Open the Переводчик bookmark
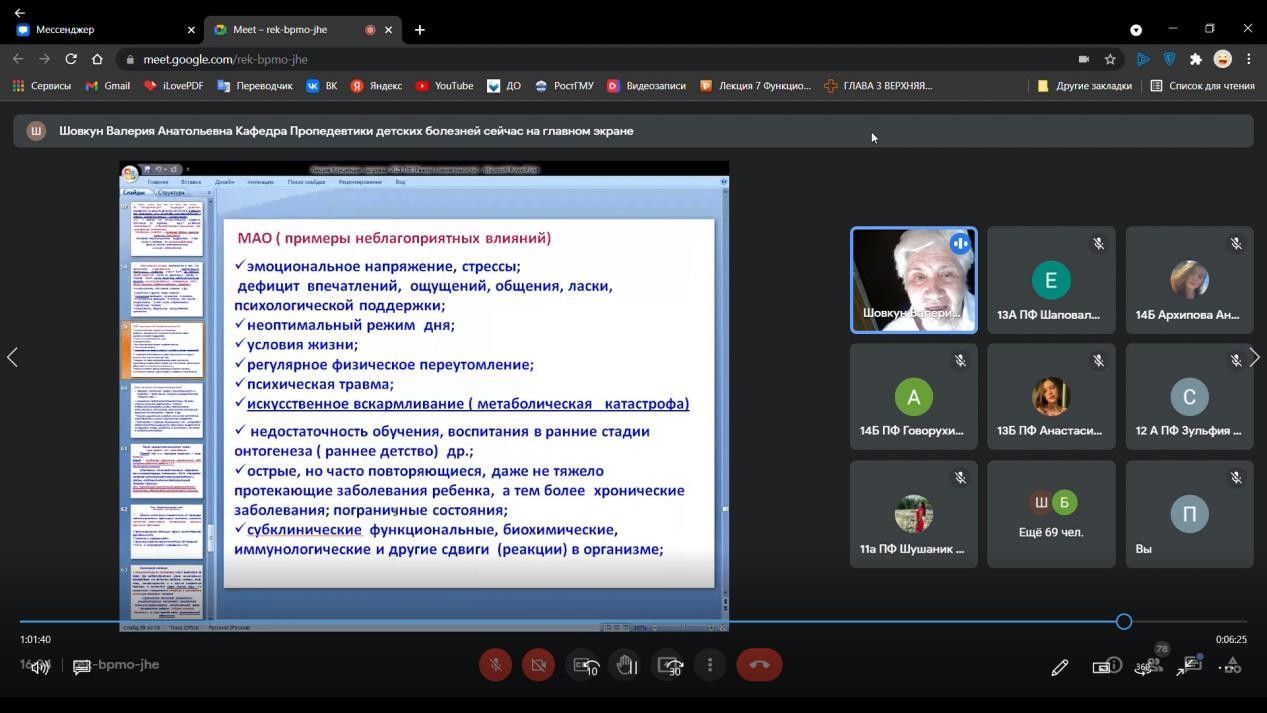The height and width of the screenshot is (713, 1267). pyautogui.click(x=255, y=86)
